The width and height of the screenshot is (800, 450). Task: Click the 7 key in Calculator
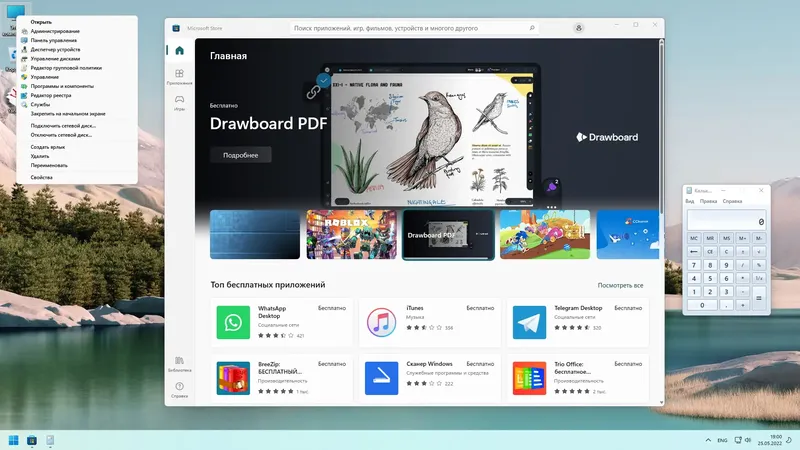(x=694, y=265)
